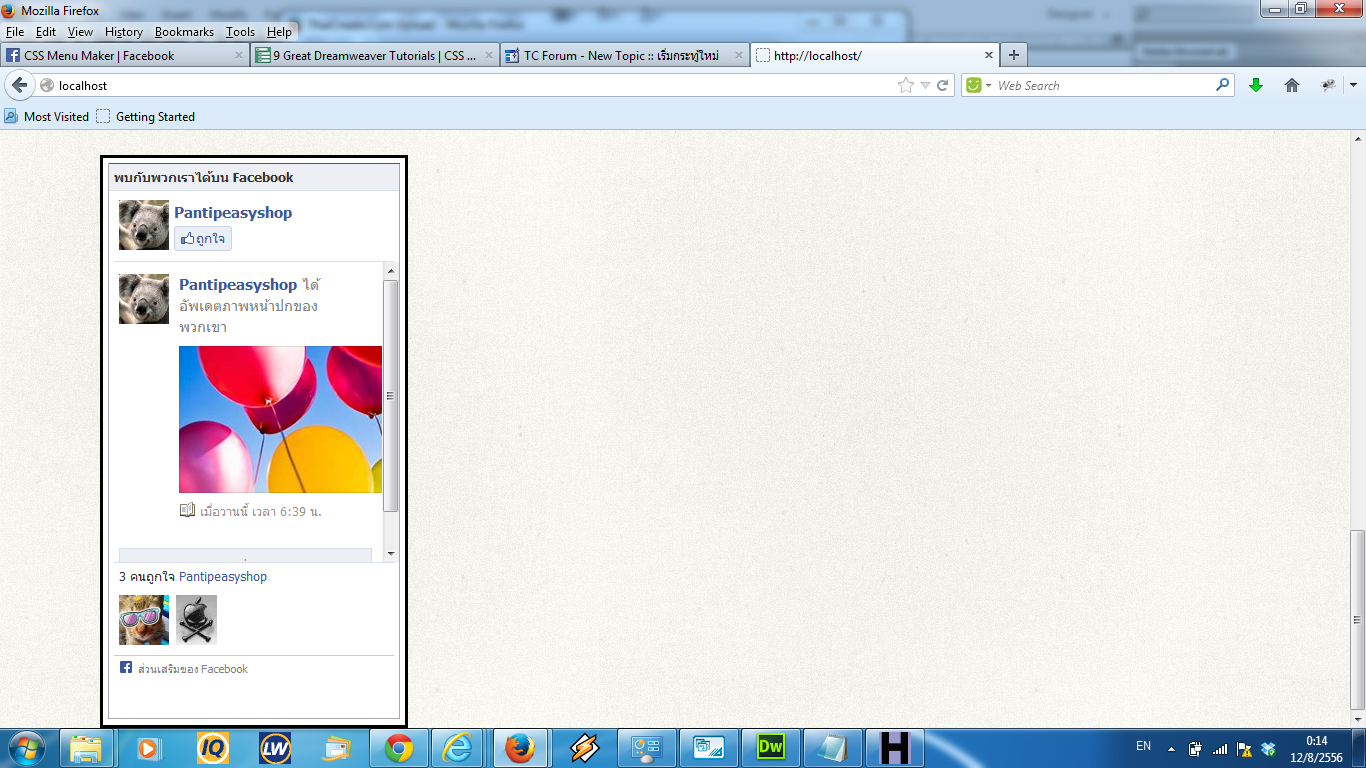This screenshot has width=1366, height=768.
Task: Close the http://localhost/ tab
Action: click(989, 56)
